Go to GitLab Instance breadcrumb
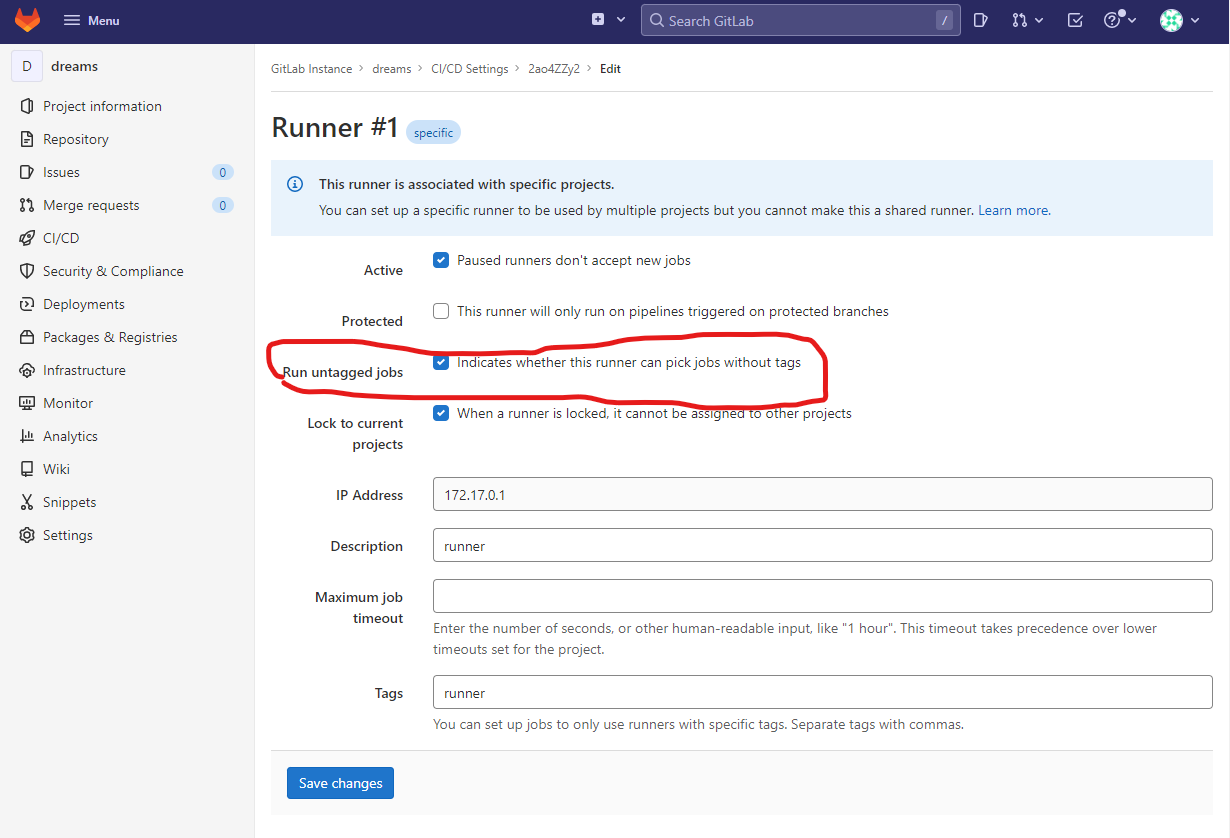Screen dimensions: 1230x838 point(312,69)
